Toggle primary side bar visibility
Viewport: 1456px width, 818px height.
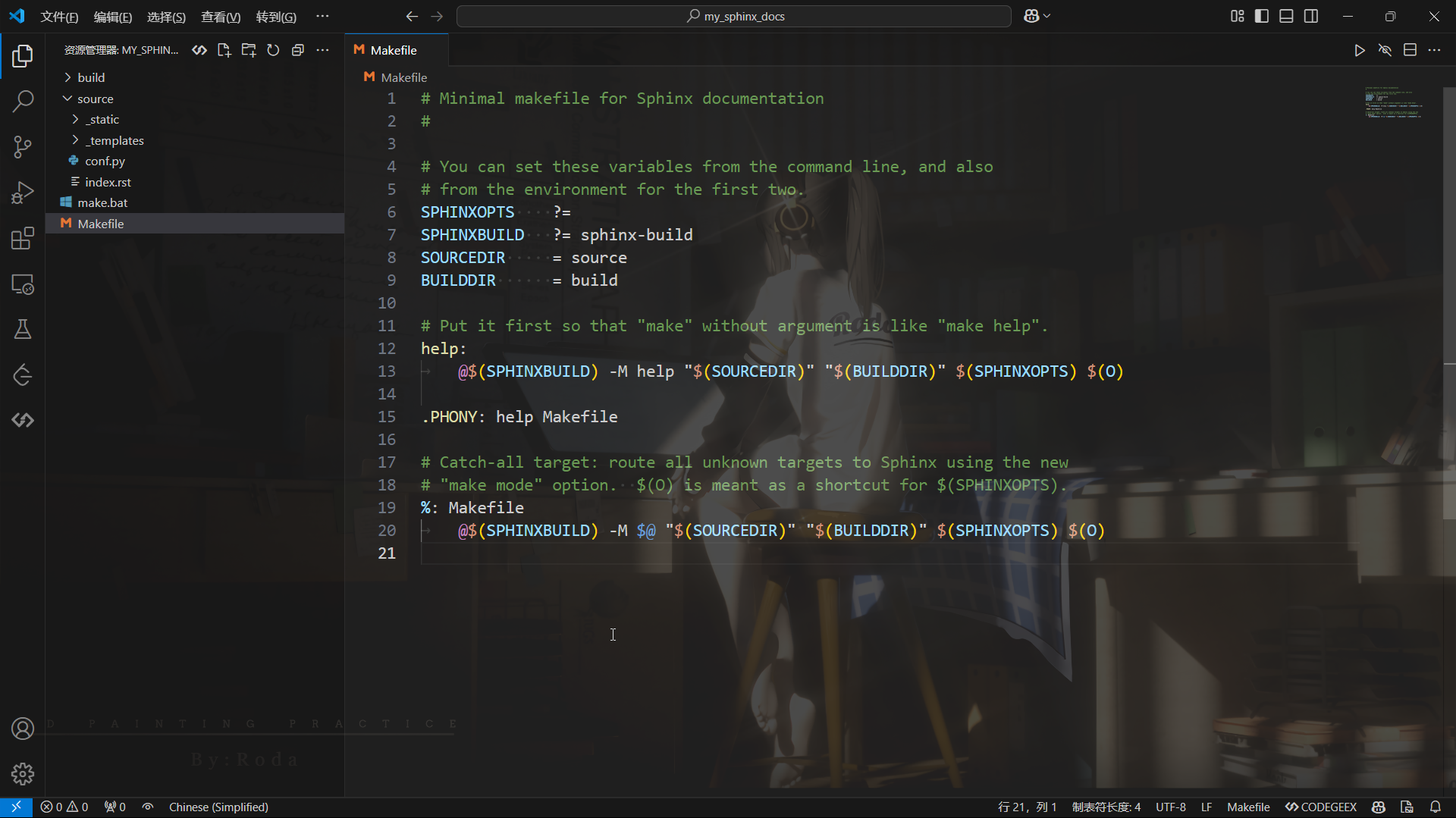1262,16
